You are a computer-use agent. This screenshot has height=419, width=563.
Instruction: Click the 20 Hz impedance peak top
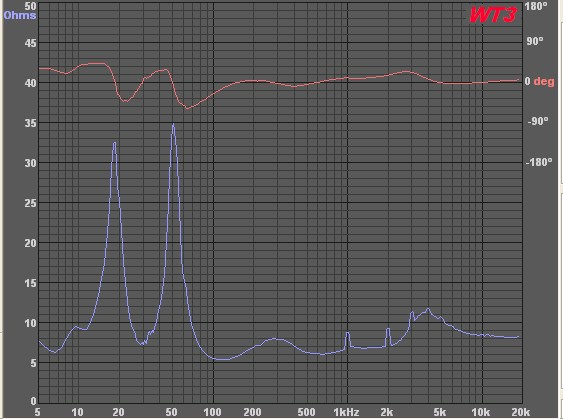tap(115, 143)
